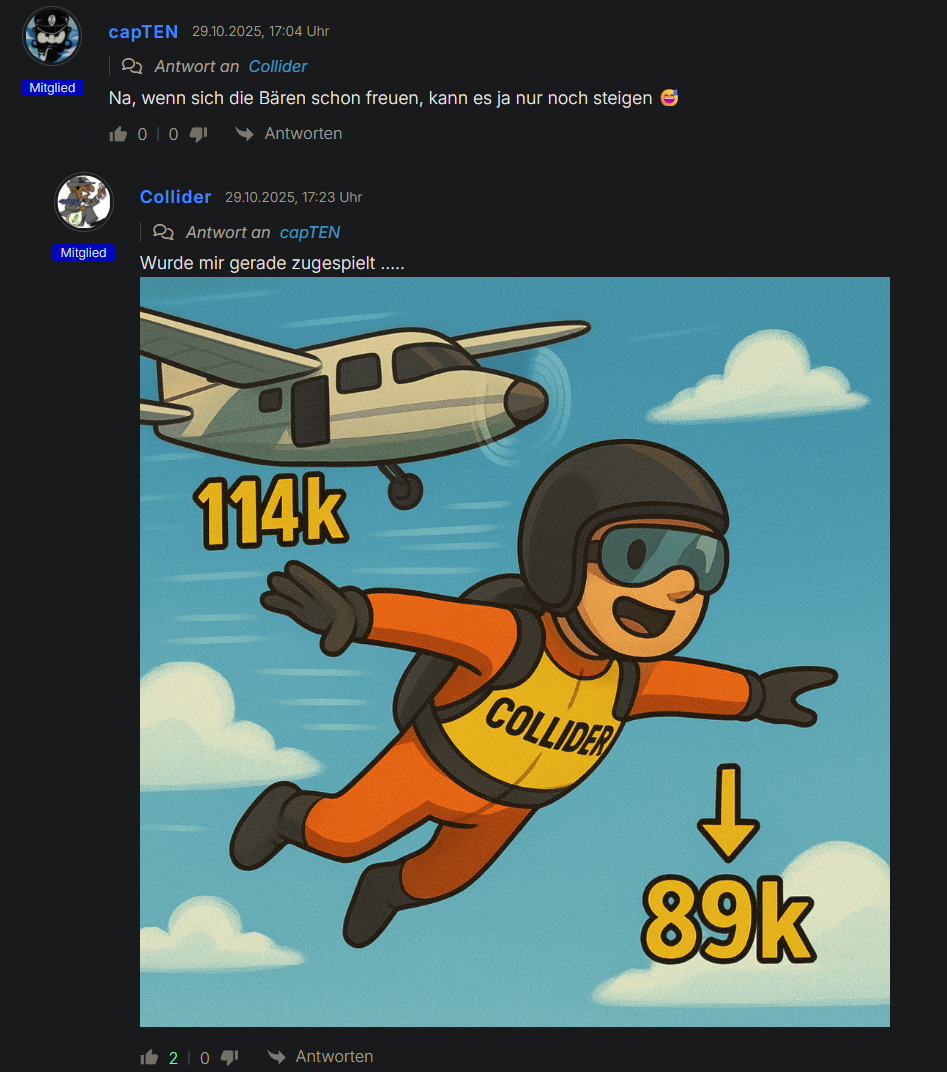Click 'Antworten' under Collider's comment

click(334, 1057)
